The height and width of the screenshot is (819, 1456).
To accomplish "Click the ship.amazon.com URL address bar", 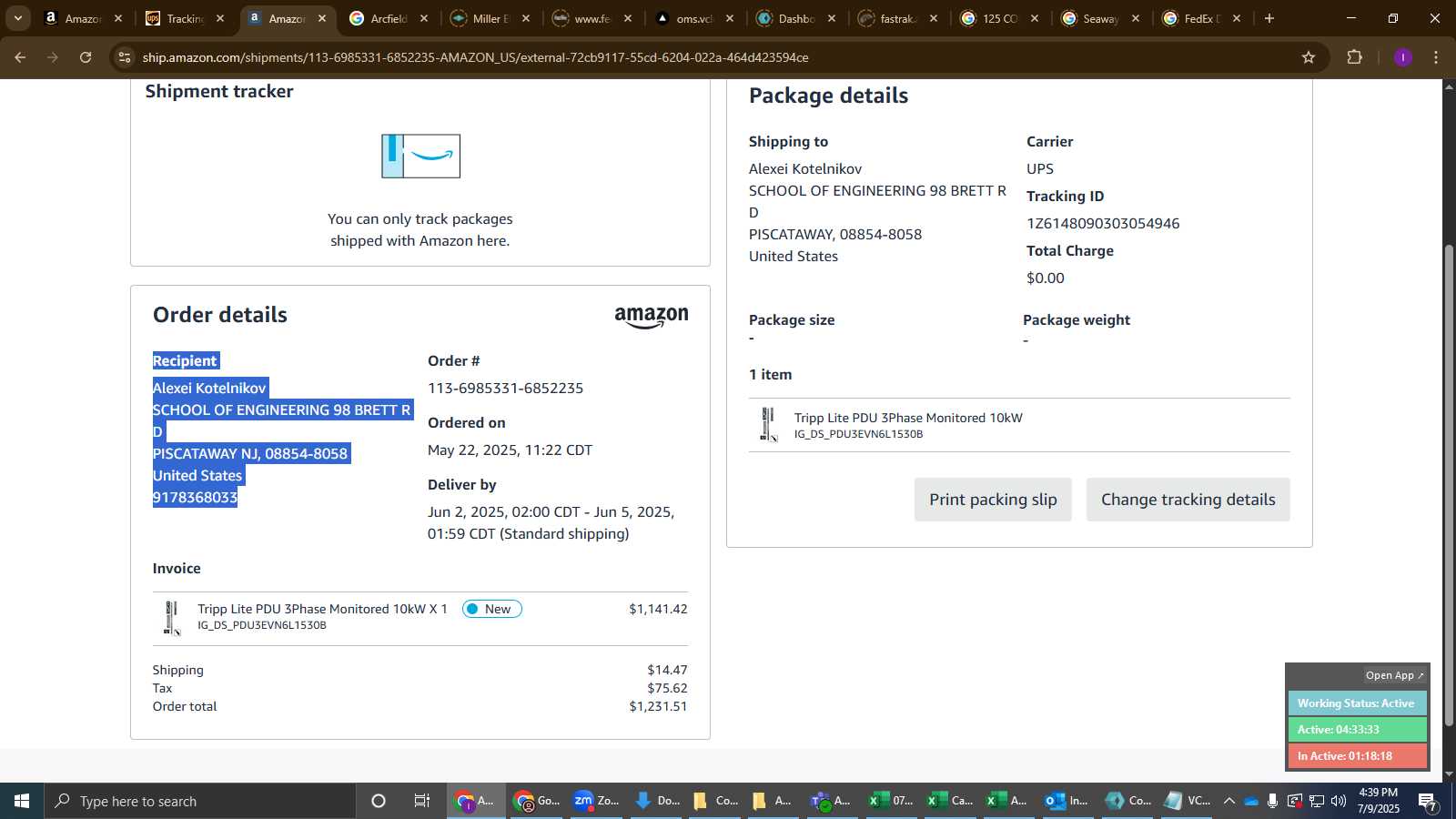I will click(475, 57).
